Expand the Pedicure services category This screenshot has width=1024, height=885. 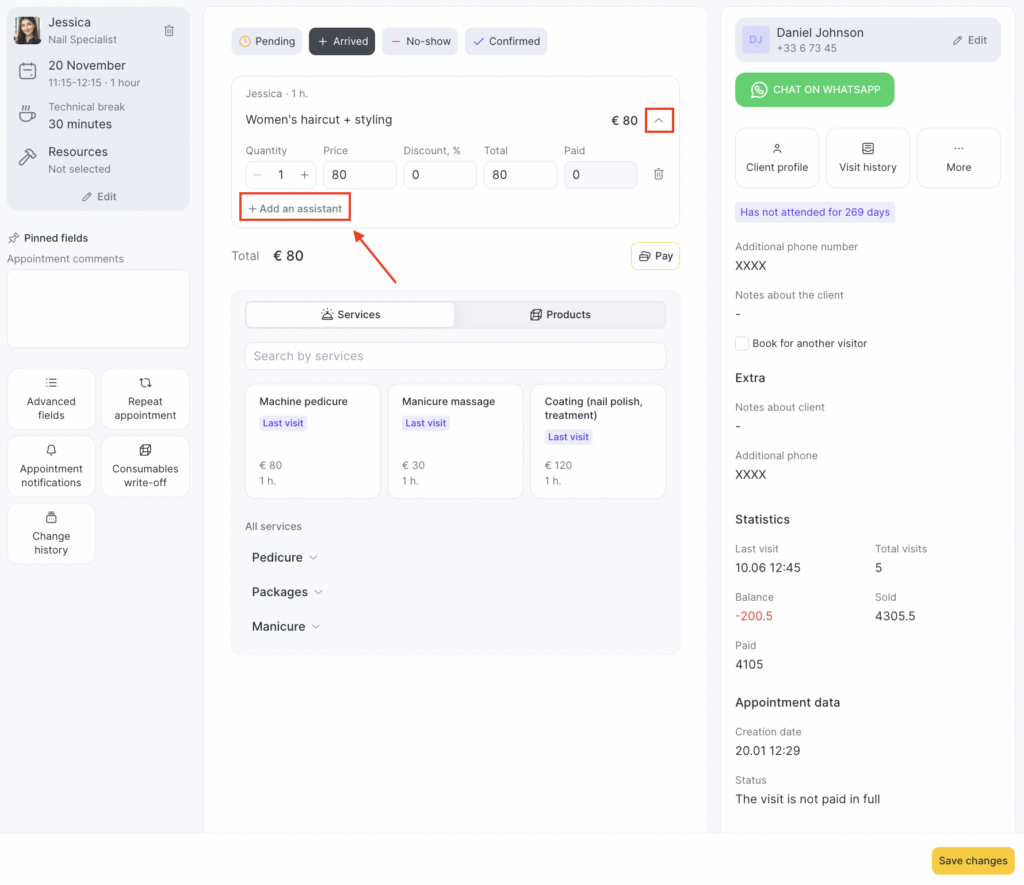[x=285, y=557]
